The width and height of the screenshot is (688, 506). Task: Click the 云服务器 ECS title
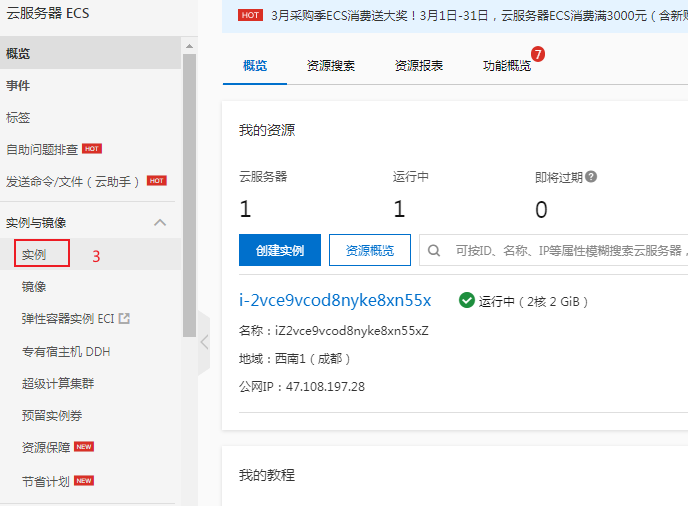pos(48,13)
